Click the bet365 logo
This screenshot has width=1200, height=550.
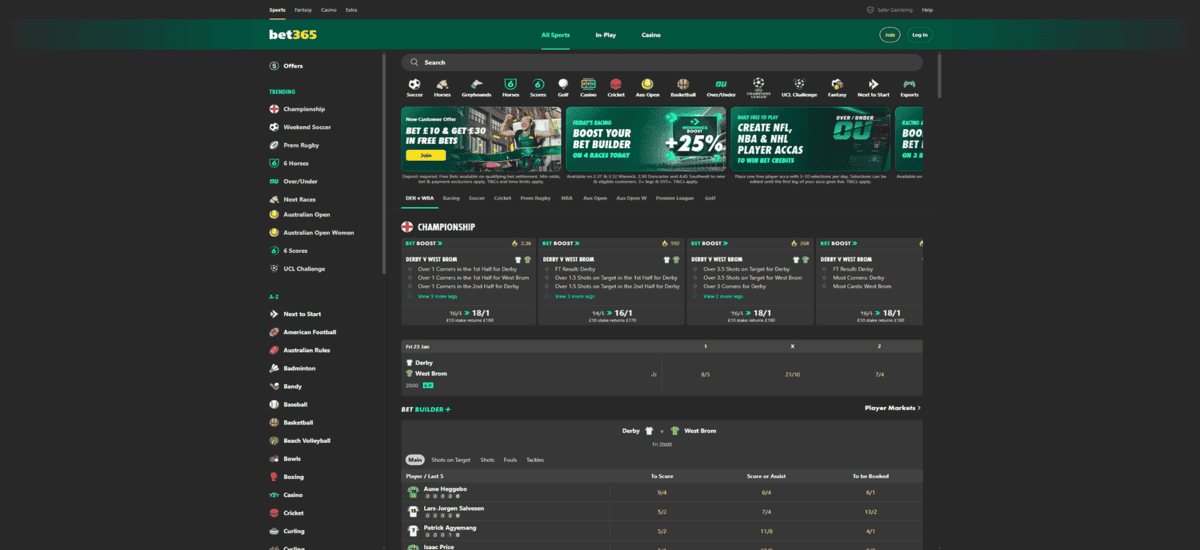tap(293, 35)
